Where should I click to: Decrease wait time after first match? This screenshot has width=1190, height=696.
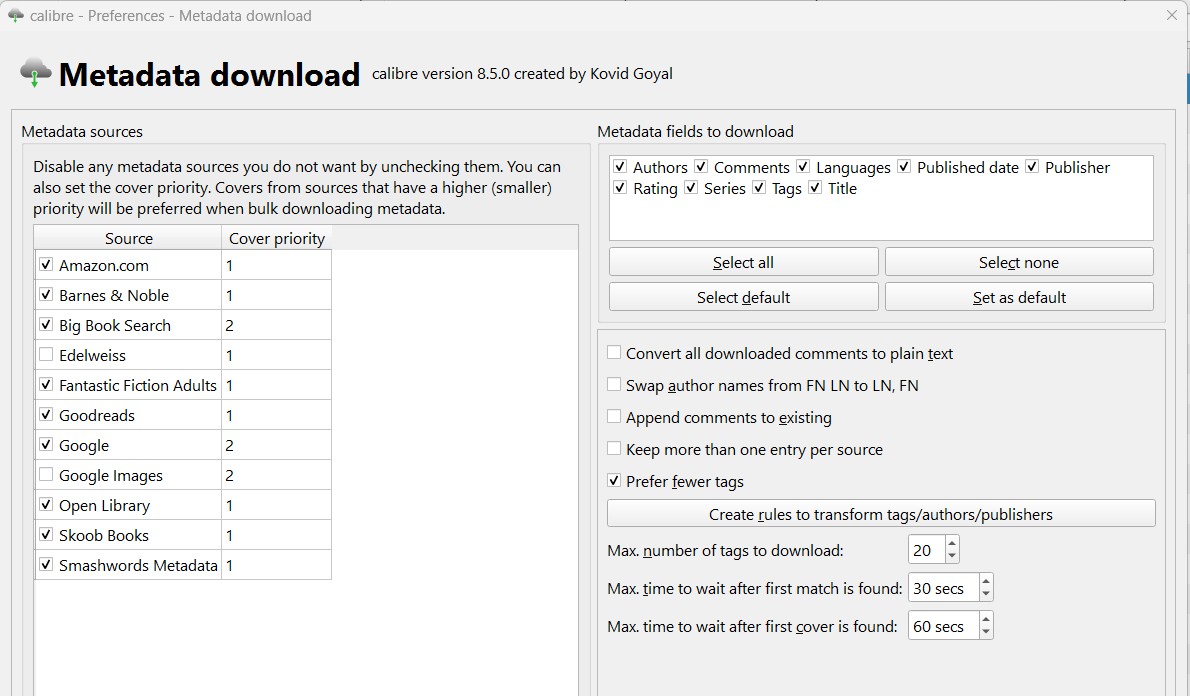coord(986,594)
